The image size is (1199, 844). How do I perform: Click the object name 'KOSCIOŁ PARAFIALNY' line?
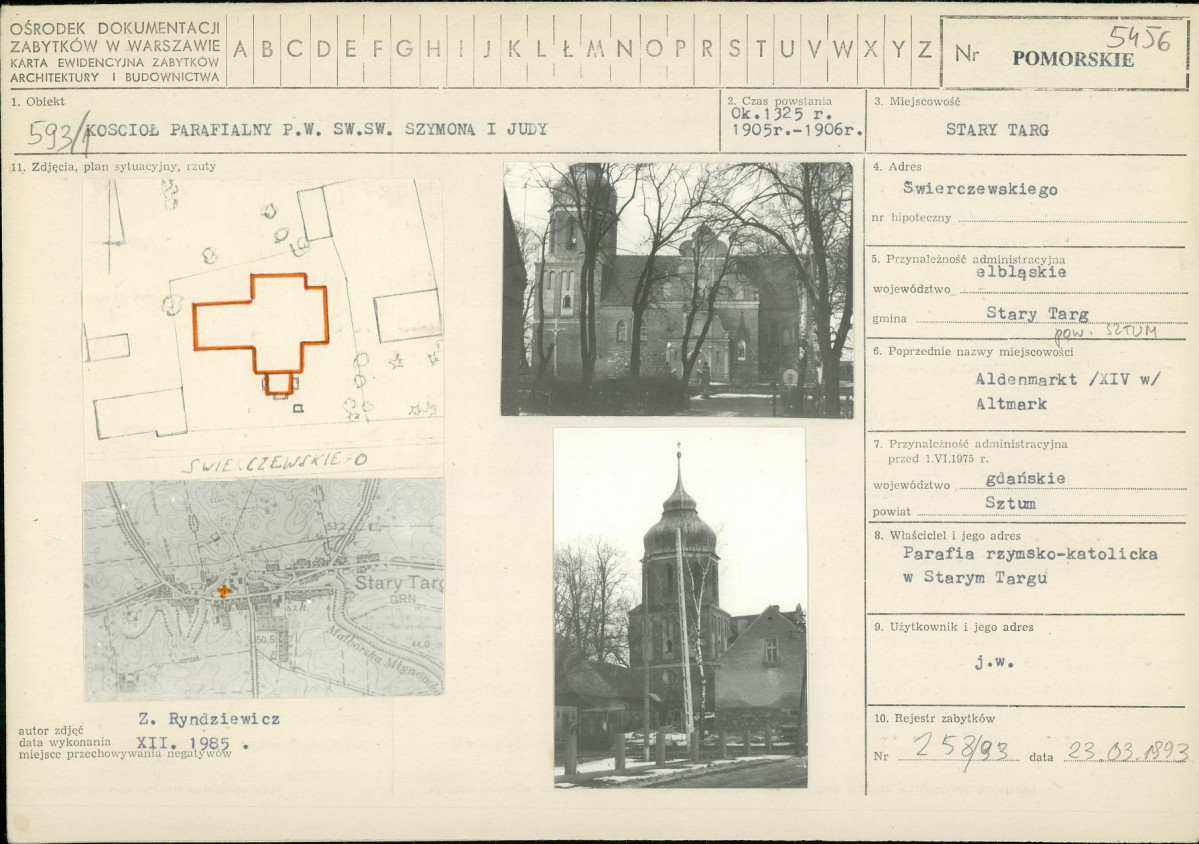click(317, 129)
